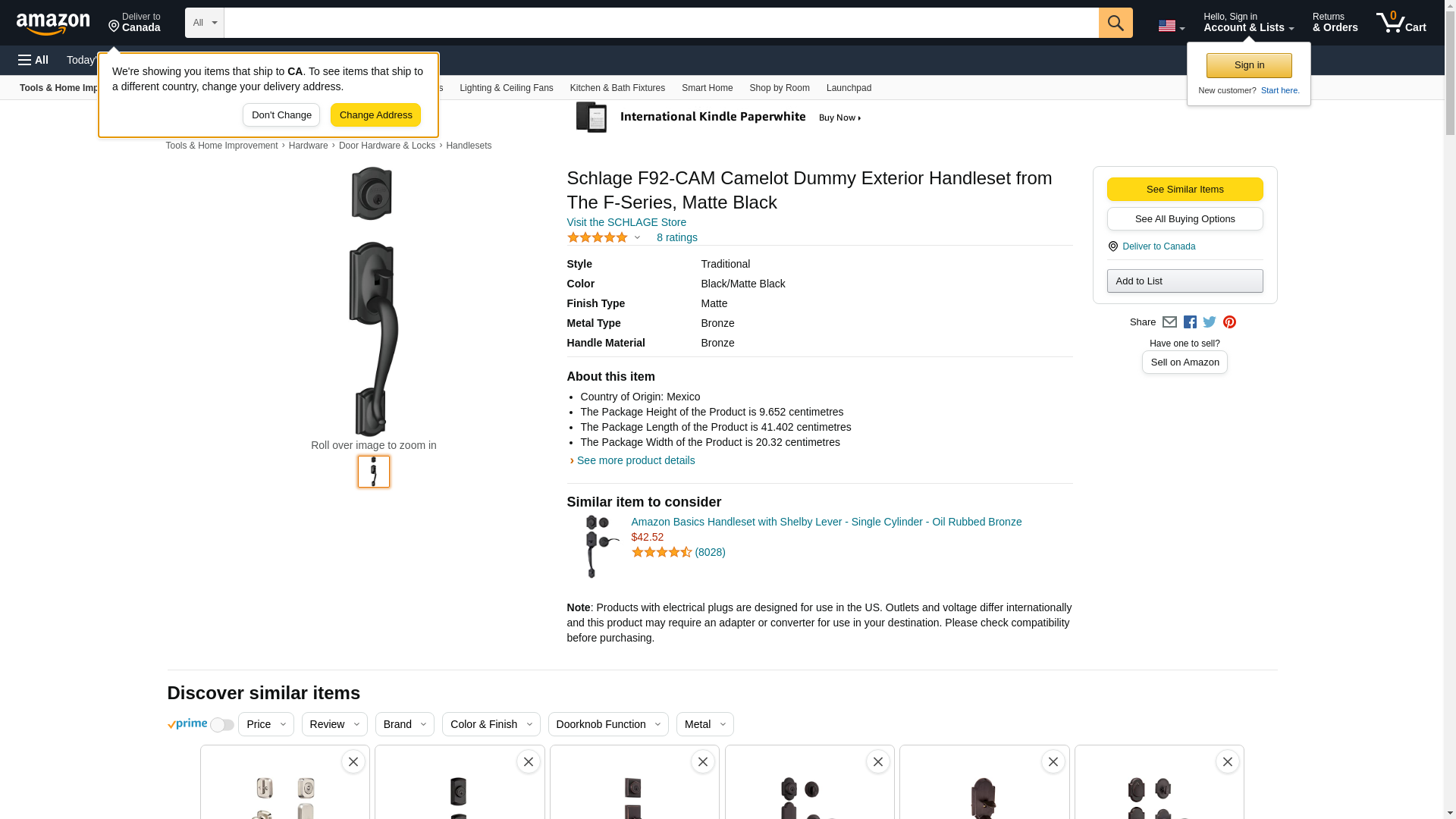This screenshot has height=819, width=1456.
Task: Share product on Twitter
Action: tap(1210, 322)
